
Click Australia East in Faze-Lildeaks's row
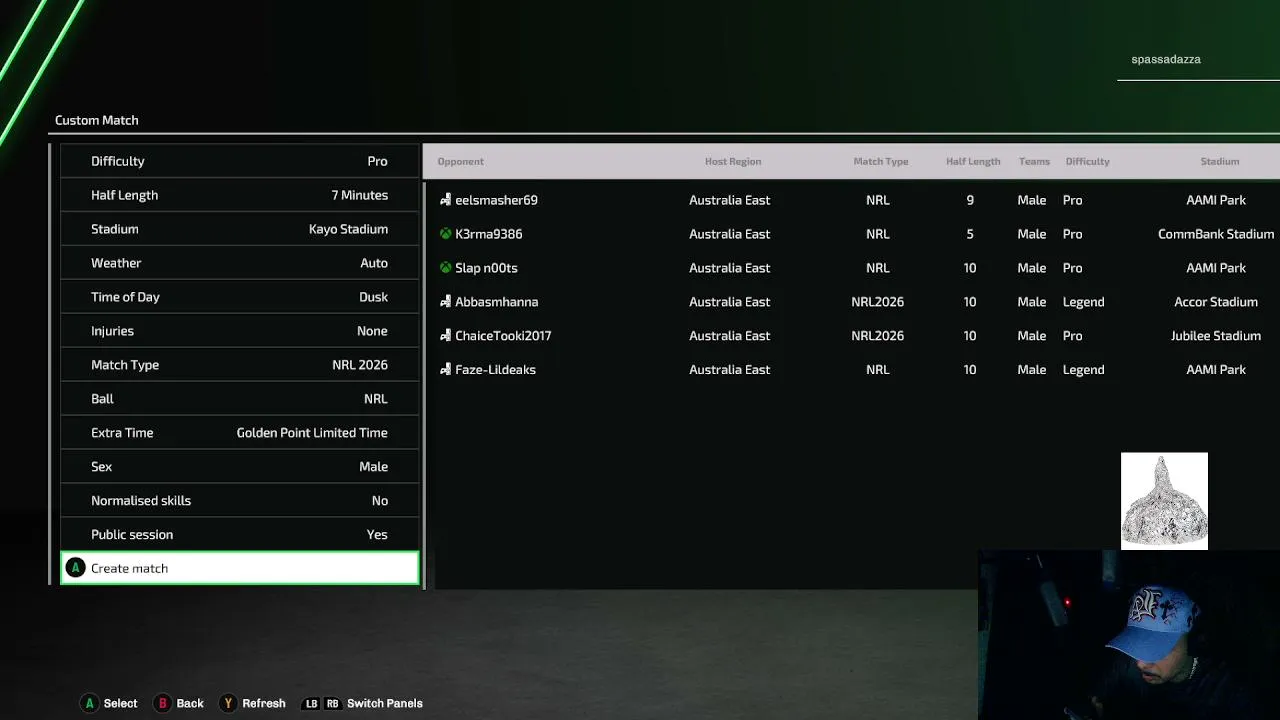click(x=729, y=370)
